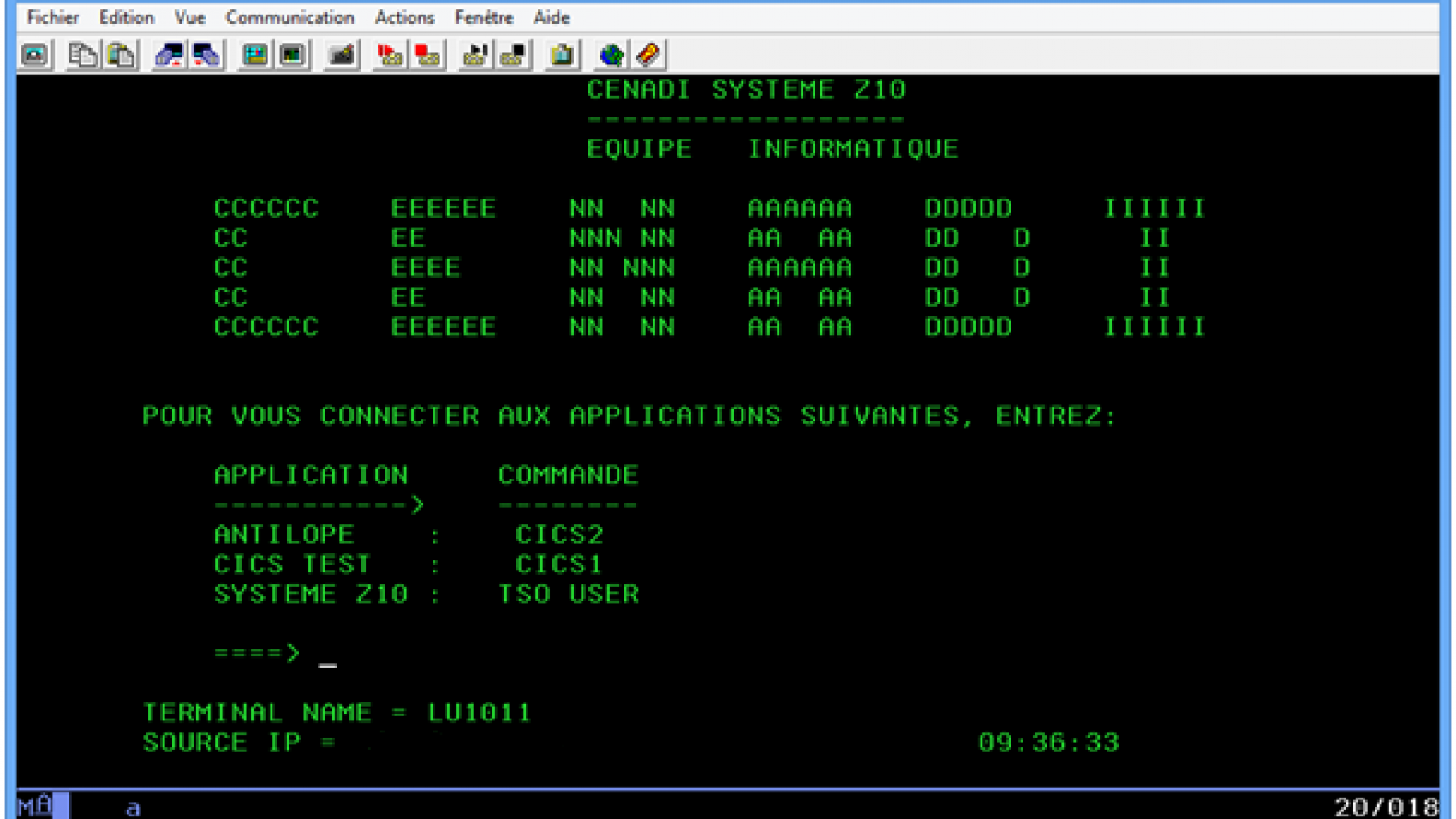Click the Paste toolbar icon
Image resolution: width=1456 pixels, height=819 pixels.
point(121,55)
